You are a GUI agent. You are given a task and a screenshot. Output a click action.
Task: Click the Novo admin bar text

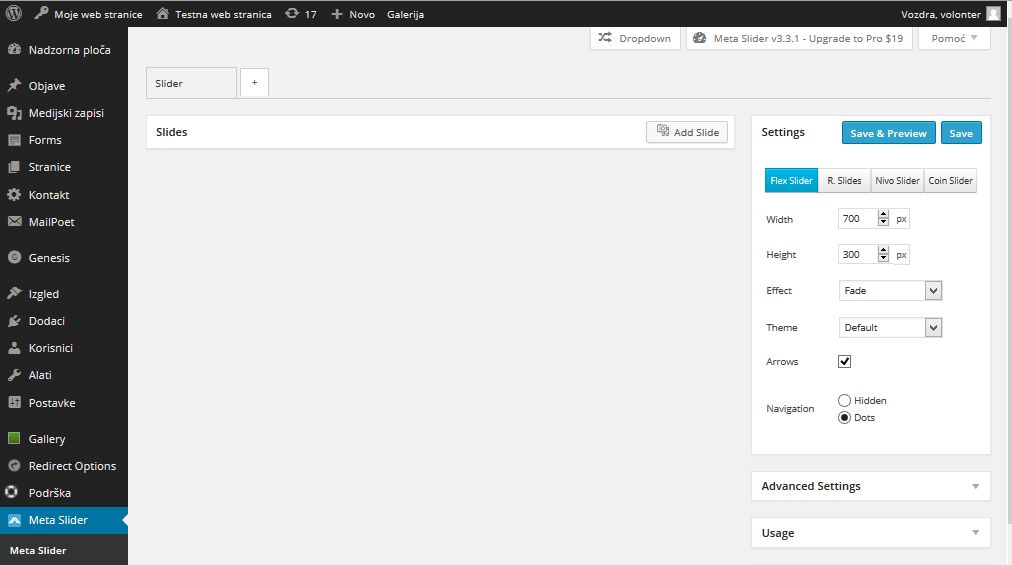pos(362,14)
